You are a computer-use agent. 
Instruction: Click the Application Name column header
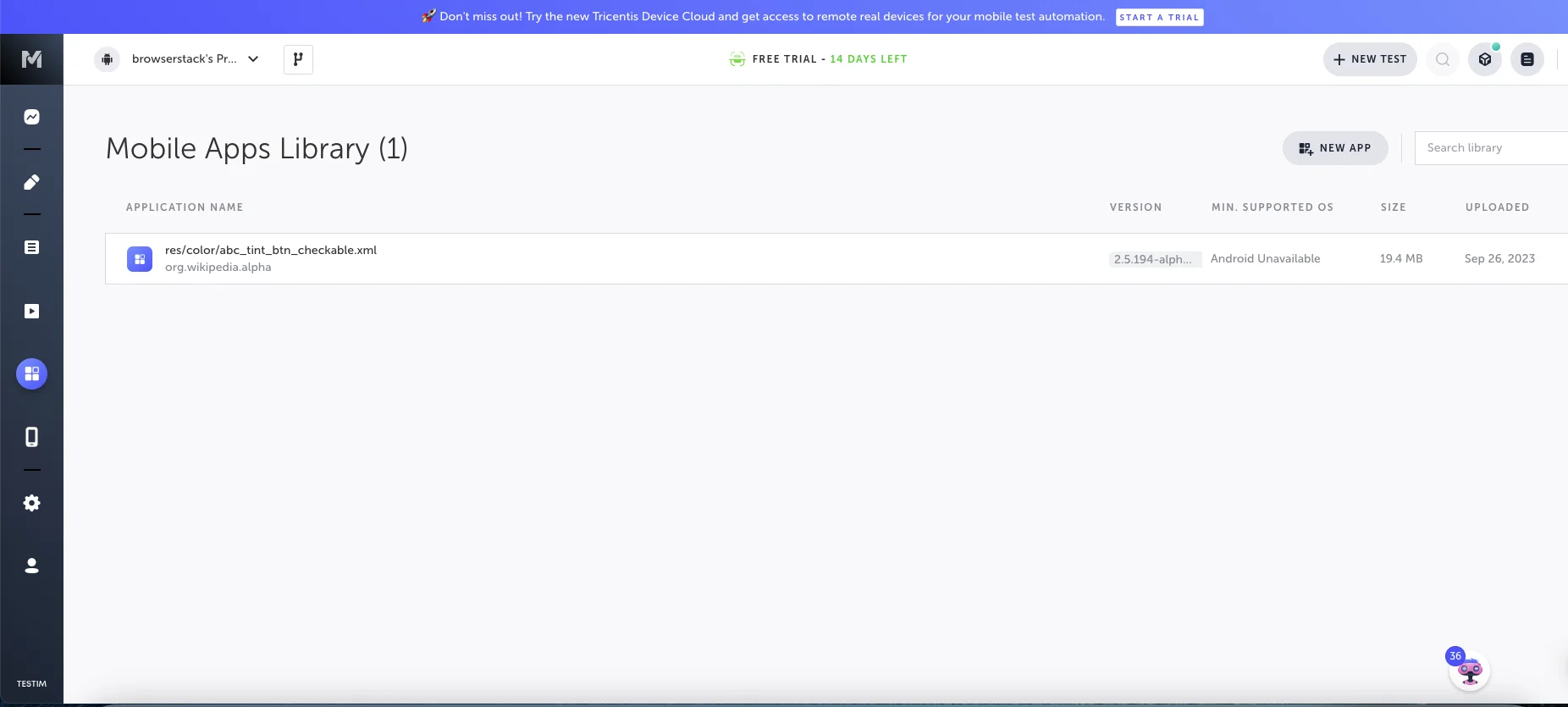(x=185, y=207)
